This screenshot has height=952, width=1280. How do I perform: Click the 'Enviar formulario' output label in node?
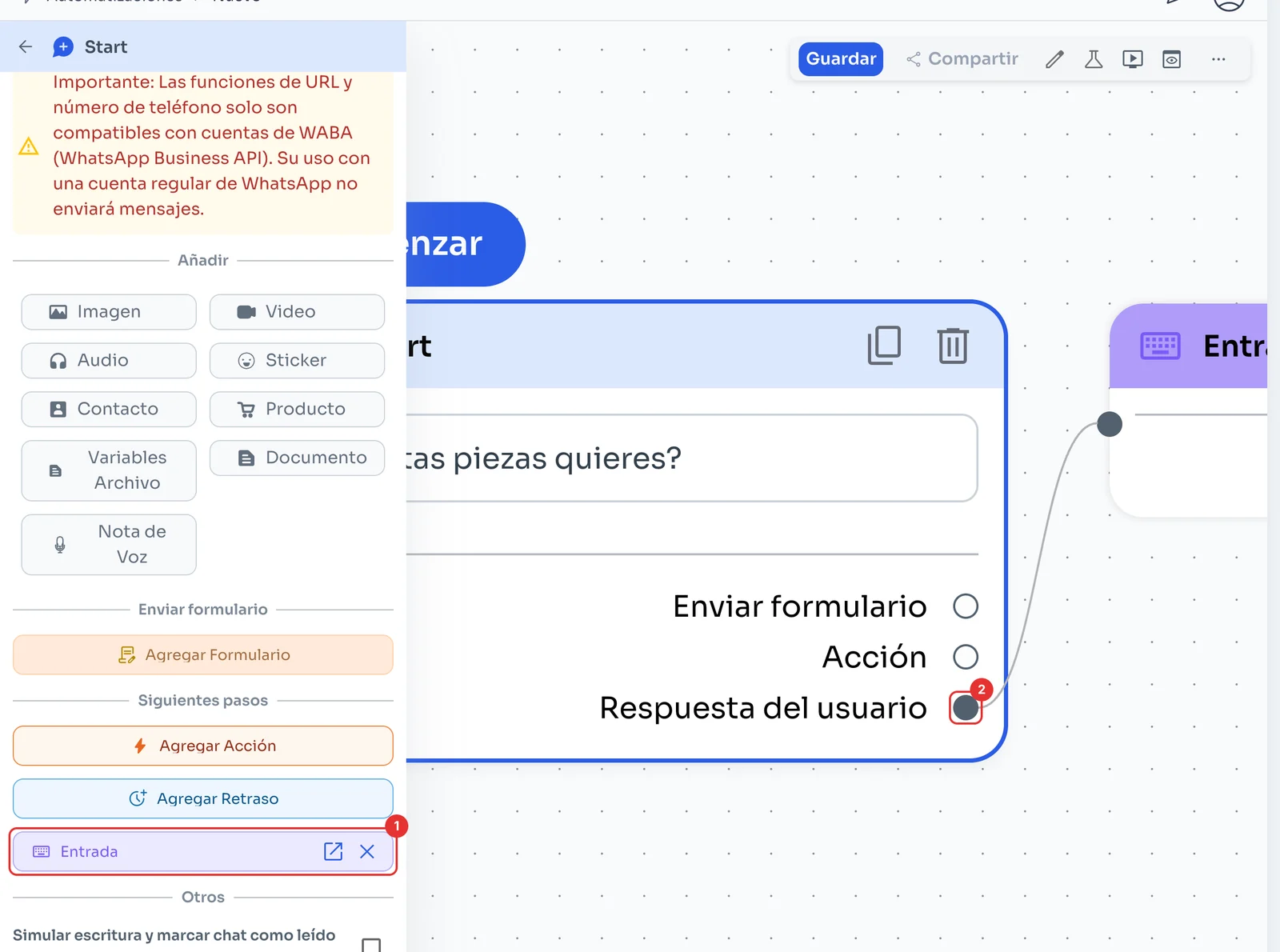click(800, 606)
